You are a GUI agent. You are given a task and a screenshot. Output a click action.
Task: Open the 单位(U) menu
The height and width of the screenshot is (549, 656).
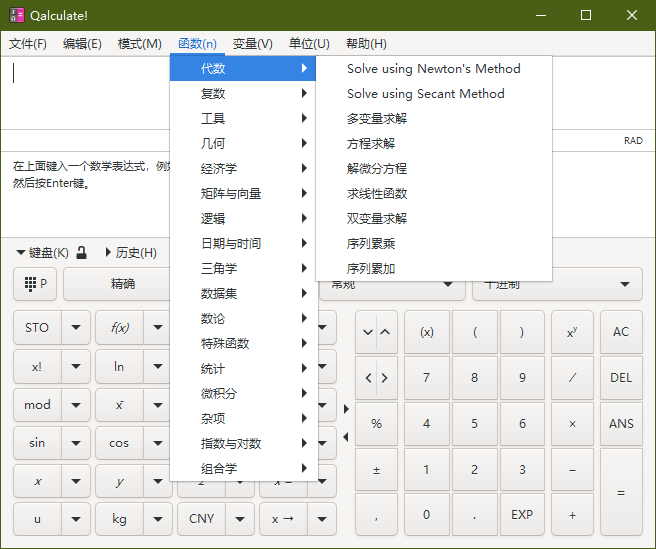pos(309,44)
